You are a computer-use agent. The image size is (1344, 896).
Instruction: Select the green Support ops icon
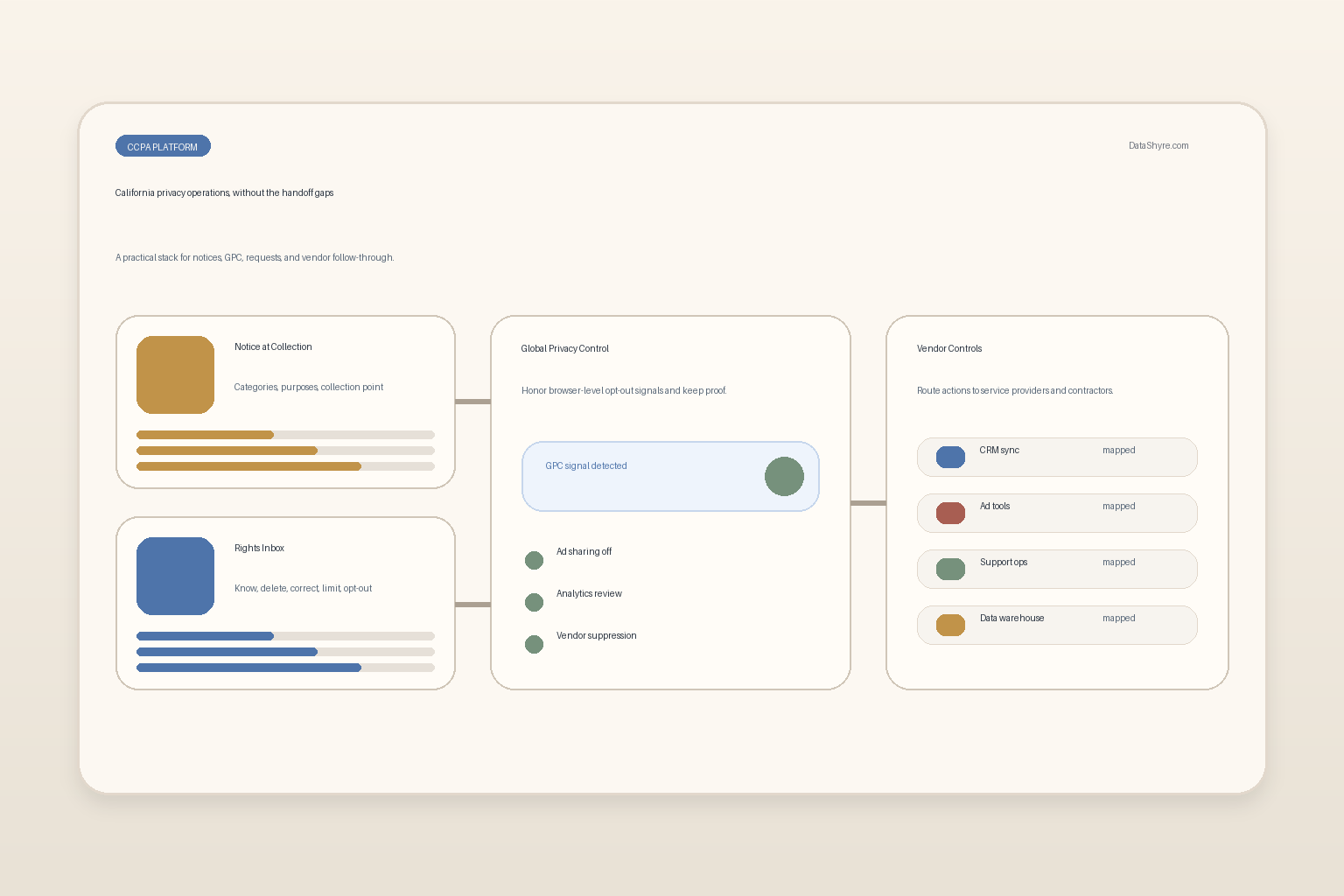point(950,569)
